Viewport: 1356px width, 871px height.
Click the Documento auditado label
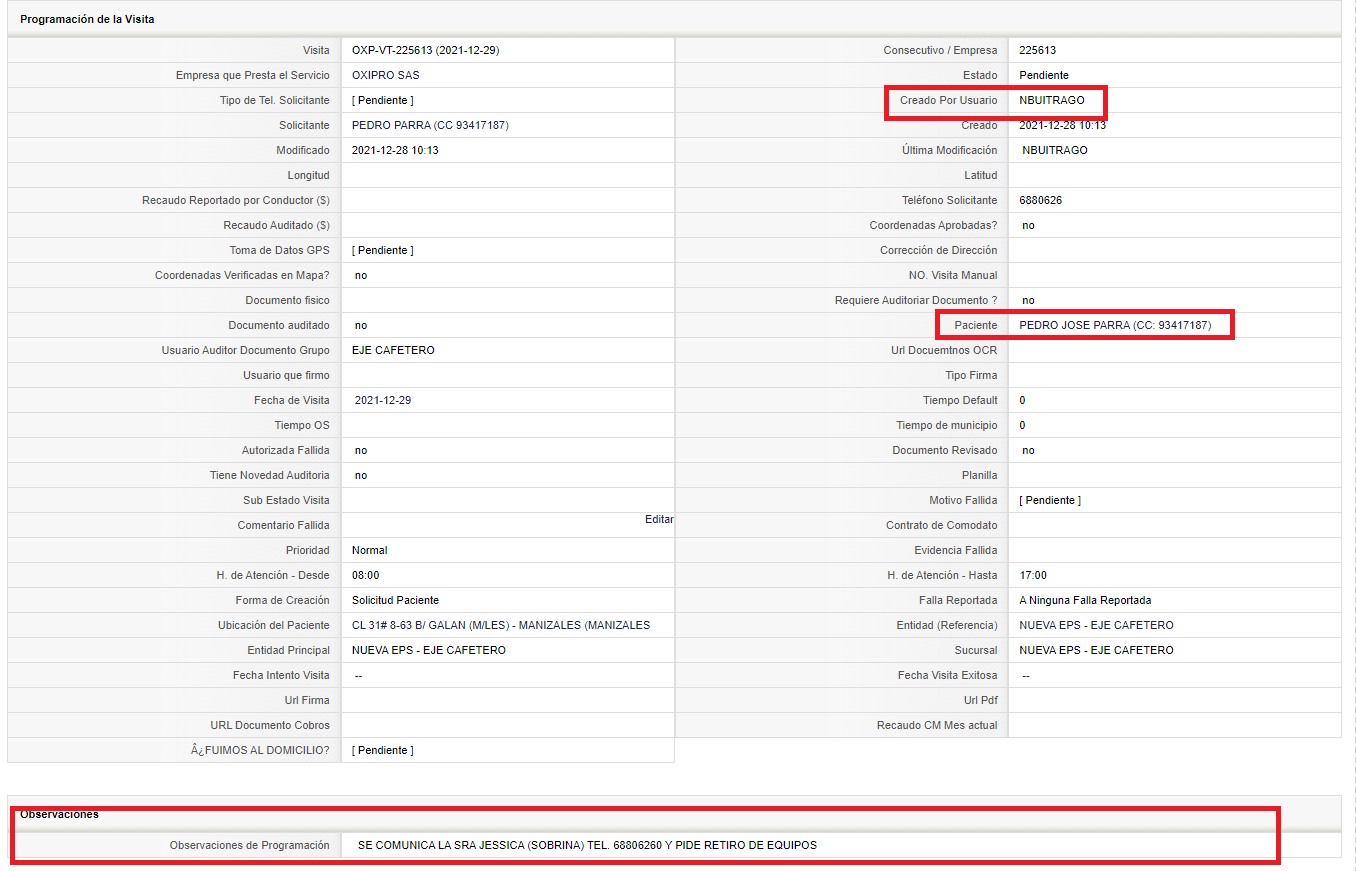coord(279,325)
